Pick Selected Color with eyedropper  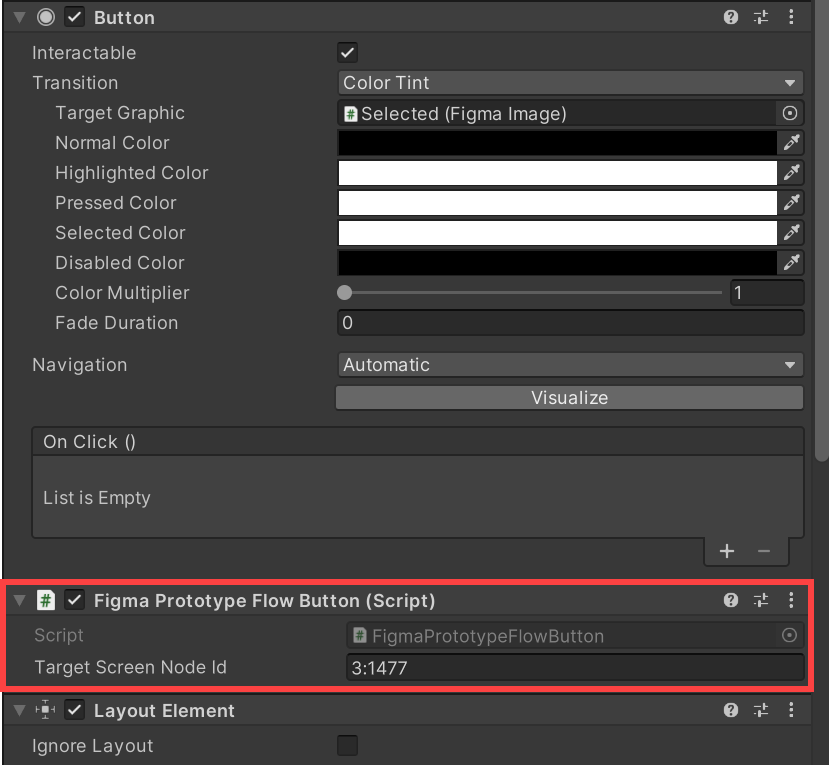coord(791,233)
